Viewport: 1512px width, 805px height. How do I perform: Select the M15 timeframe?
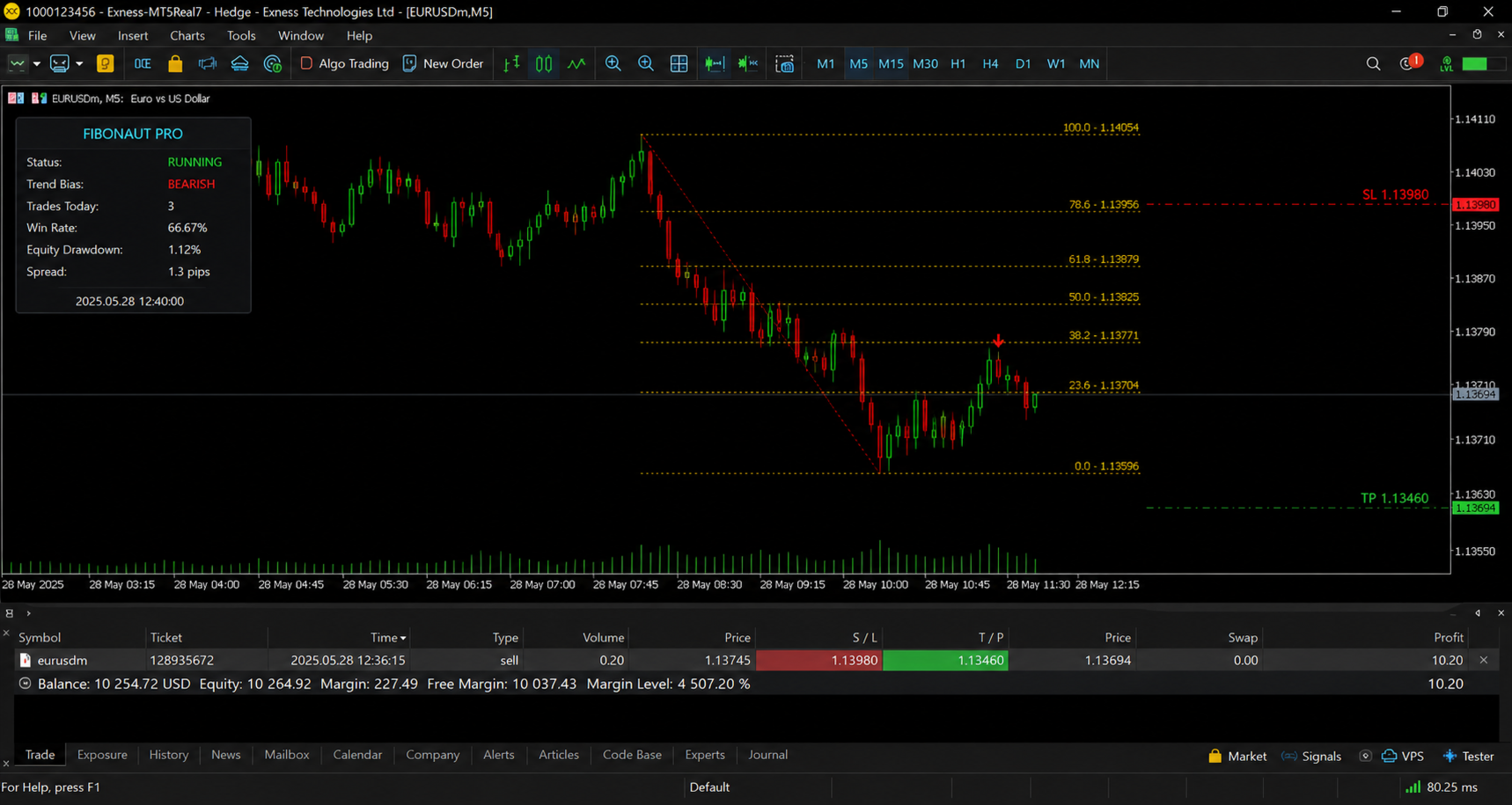tap(891, 63)
